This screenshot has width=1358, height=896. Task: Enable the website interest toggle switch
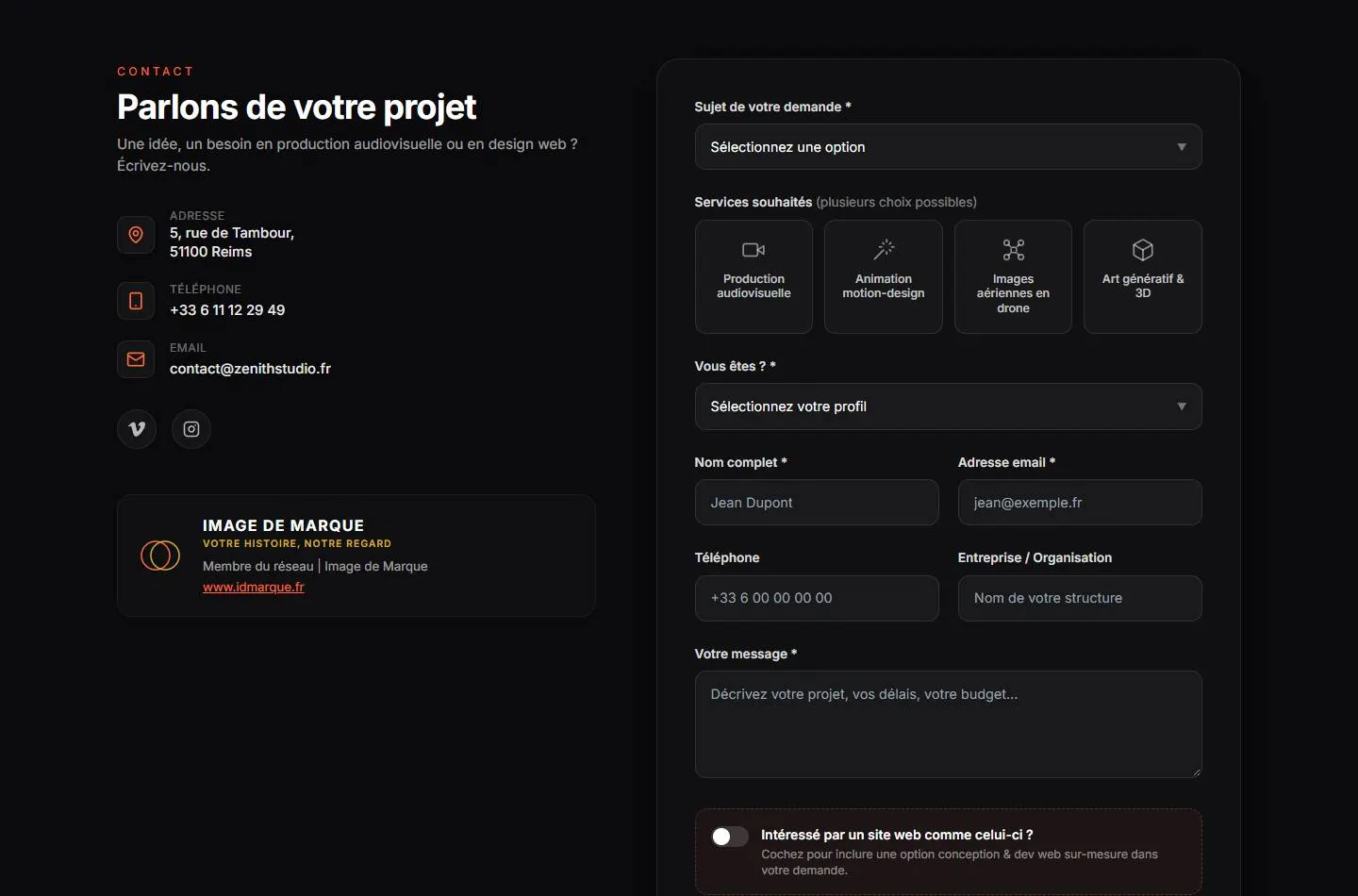[730, 837]
